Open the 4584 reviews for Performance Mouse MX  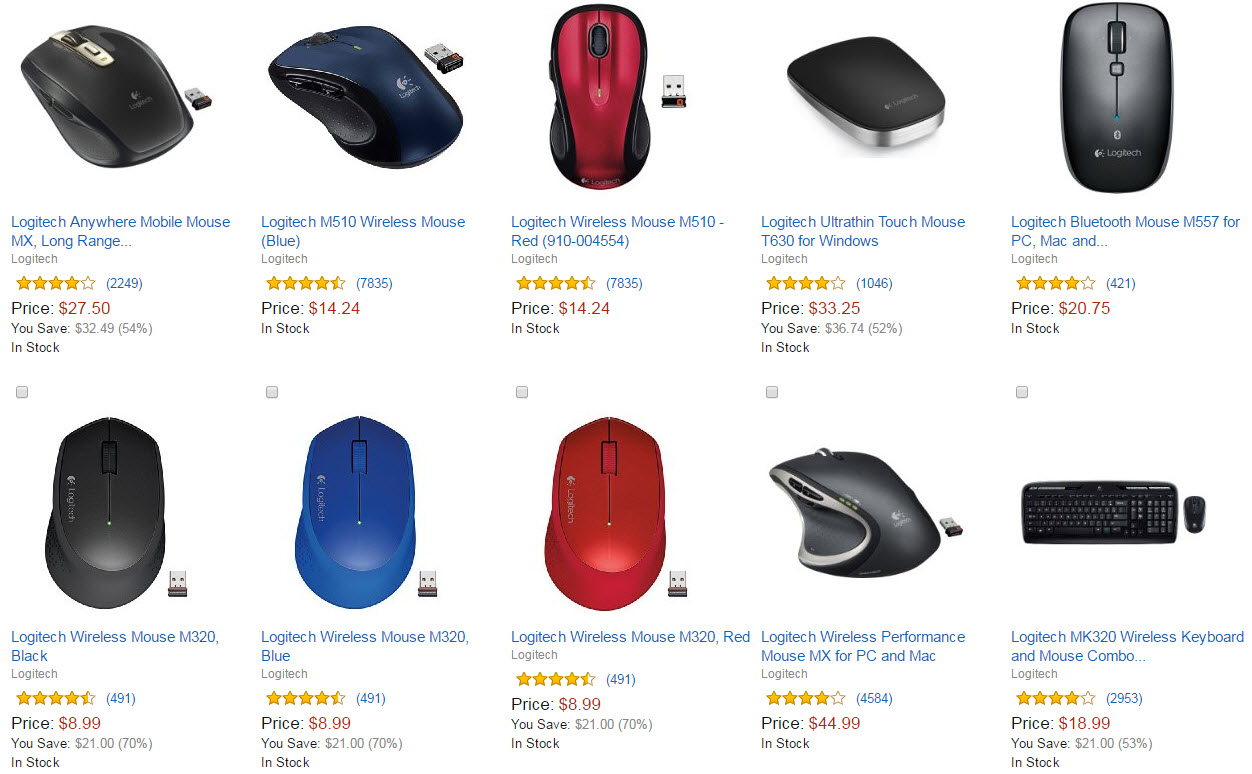click(874, 698)
